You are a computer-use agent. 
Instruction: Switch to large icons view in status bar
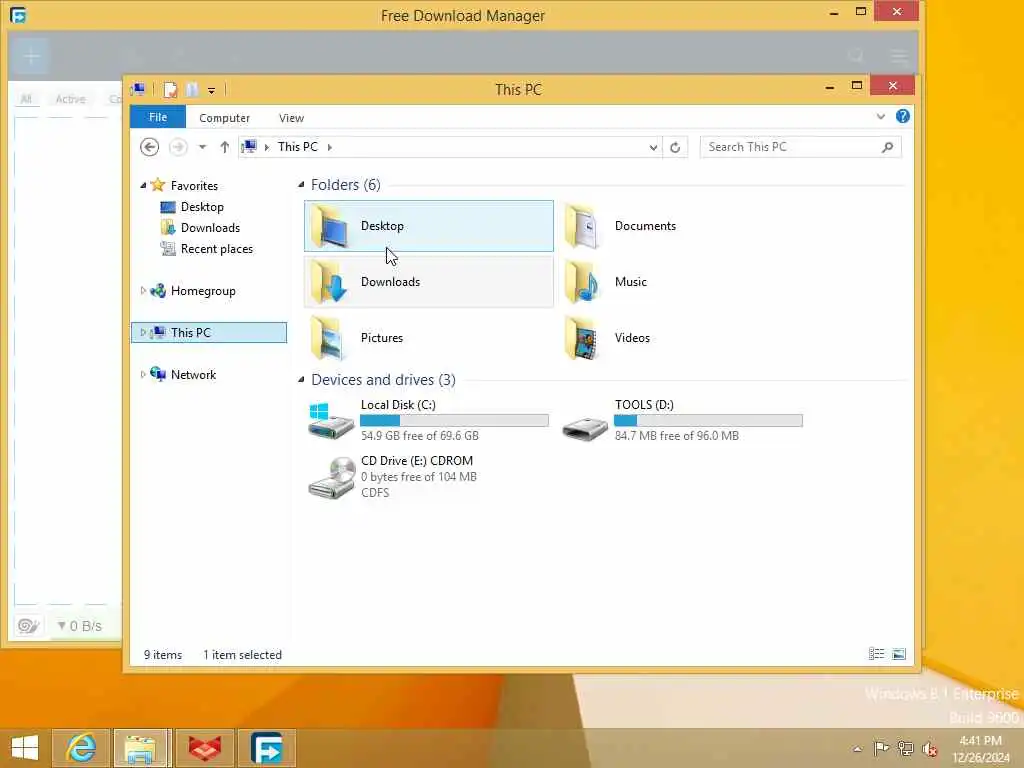point(899,654)
